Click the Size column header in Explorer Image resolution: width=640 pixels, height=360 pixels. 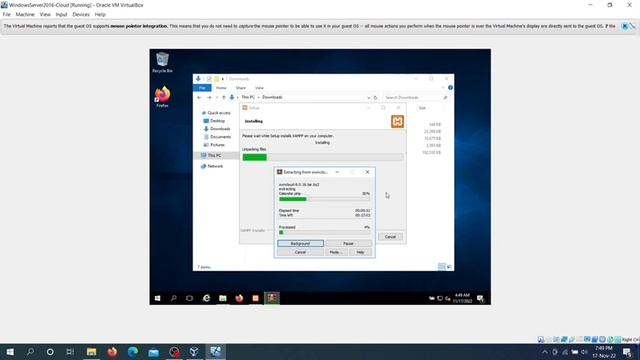point(422,108)
